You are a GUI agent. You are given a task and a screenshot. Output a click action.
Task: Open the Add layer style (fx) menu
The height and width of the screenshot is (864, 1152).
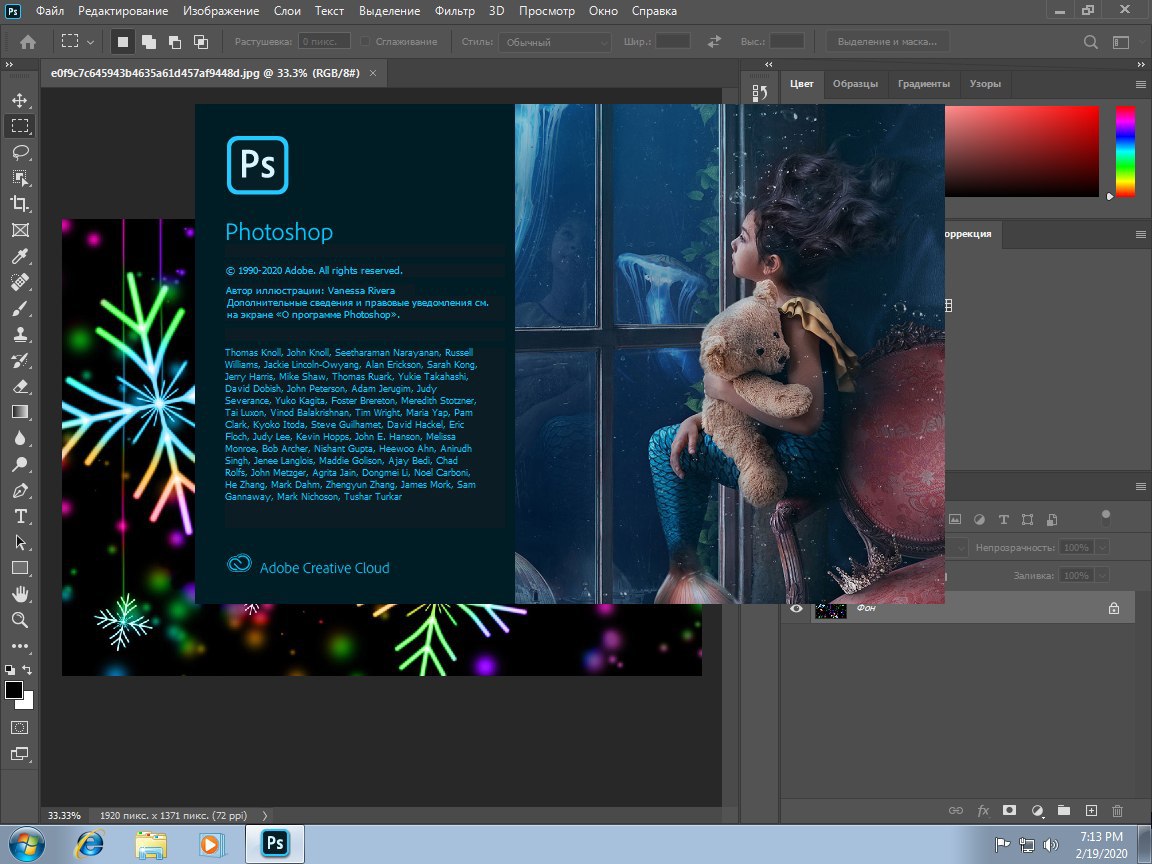(982, 810)
